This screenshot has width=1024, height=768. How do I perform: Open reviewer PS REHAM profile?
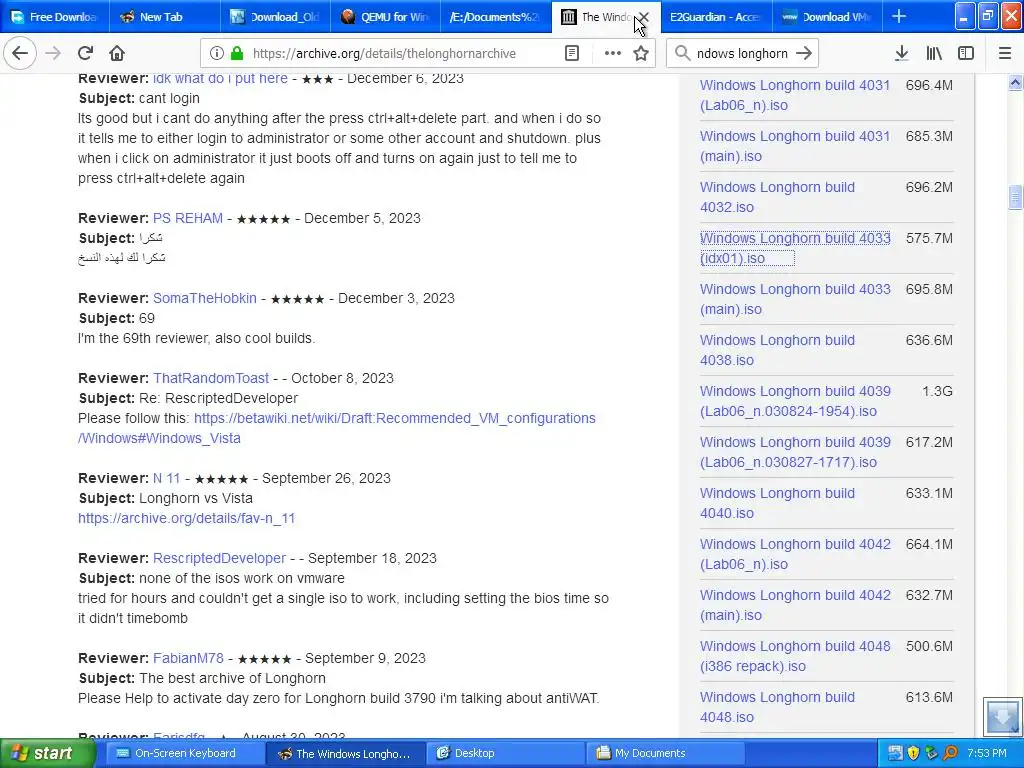[x=187, y=218]
